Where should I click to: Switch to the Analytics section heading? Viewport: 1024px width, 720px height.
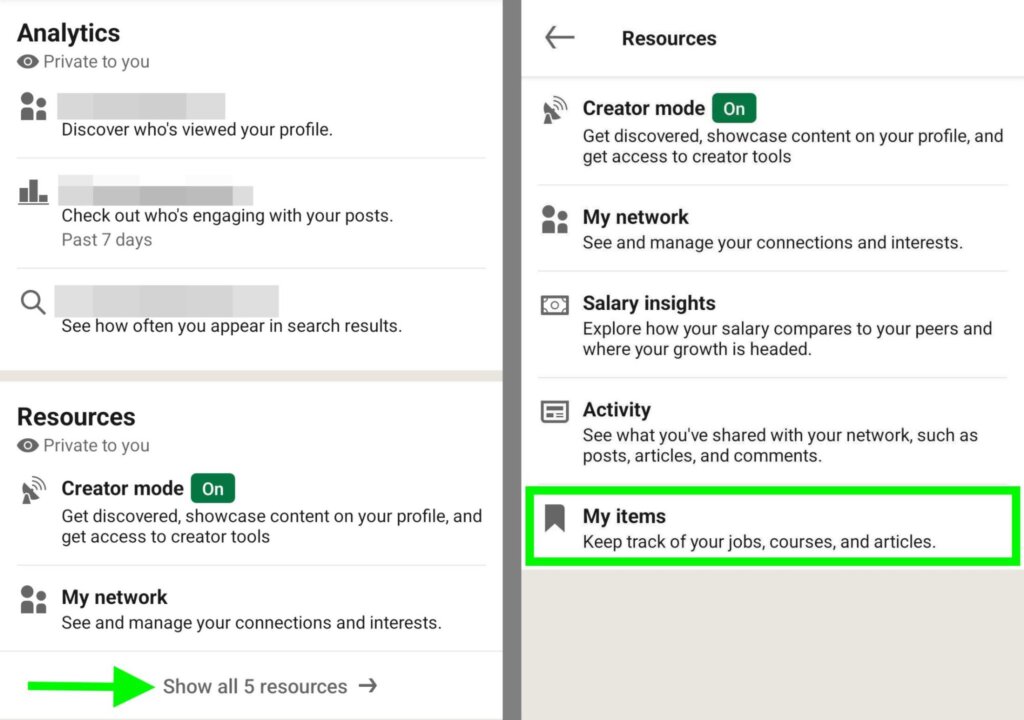(x=68, y=32)
